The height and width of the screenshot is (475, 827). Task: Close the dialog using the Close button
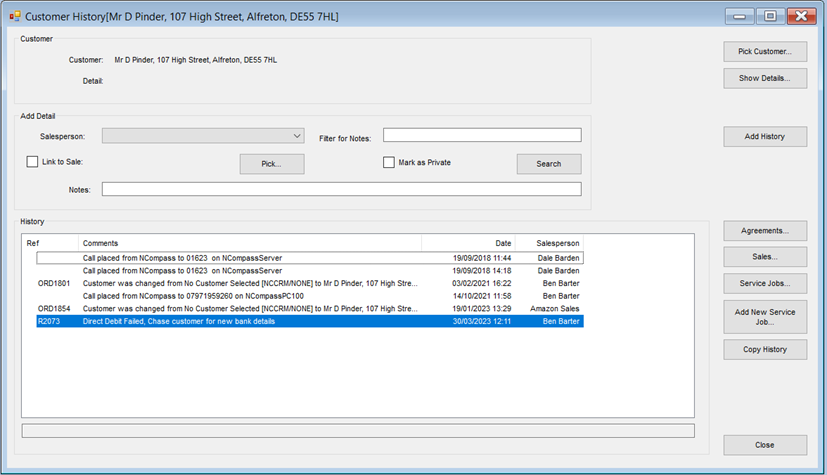click(765, 445)
